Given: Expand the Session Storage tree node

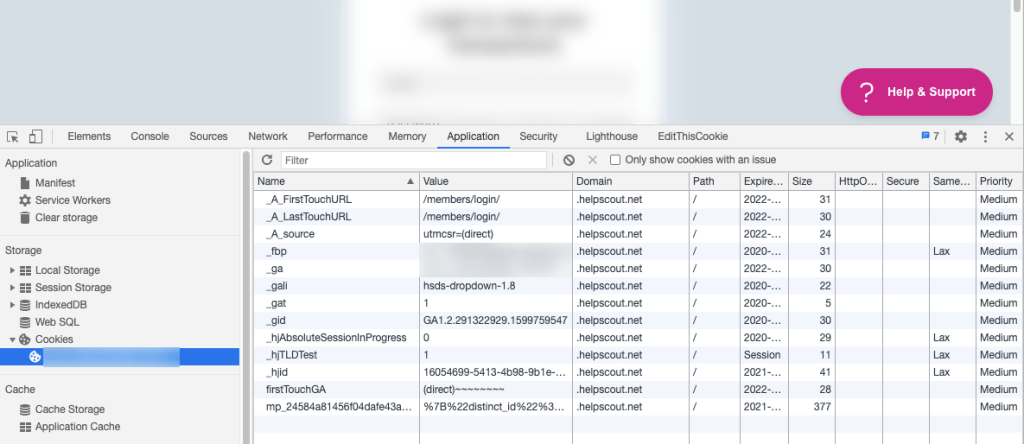Looking at the screenshot, I should click(x=12, y=288).
